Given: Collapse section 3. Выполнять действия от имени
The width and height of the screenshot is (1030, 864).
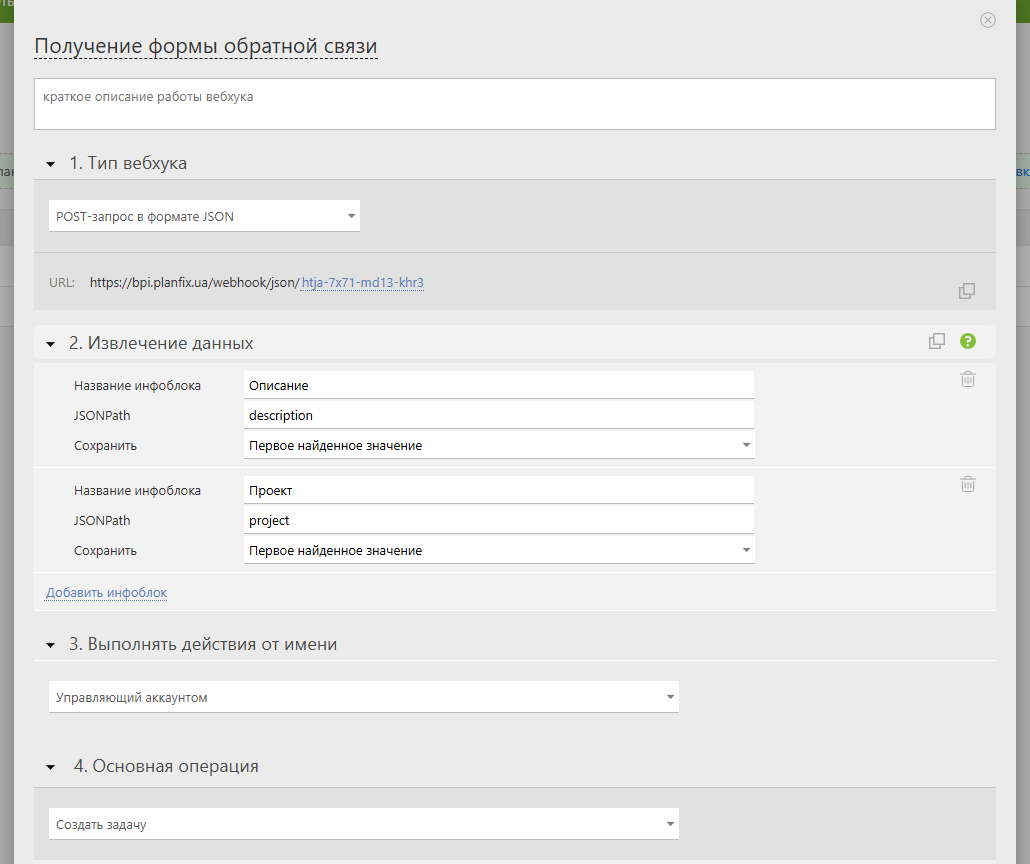Looking at the screenshot, I should [x=51, y=646].
